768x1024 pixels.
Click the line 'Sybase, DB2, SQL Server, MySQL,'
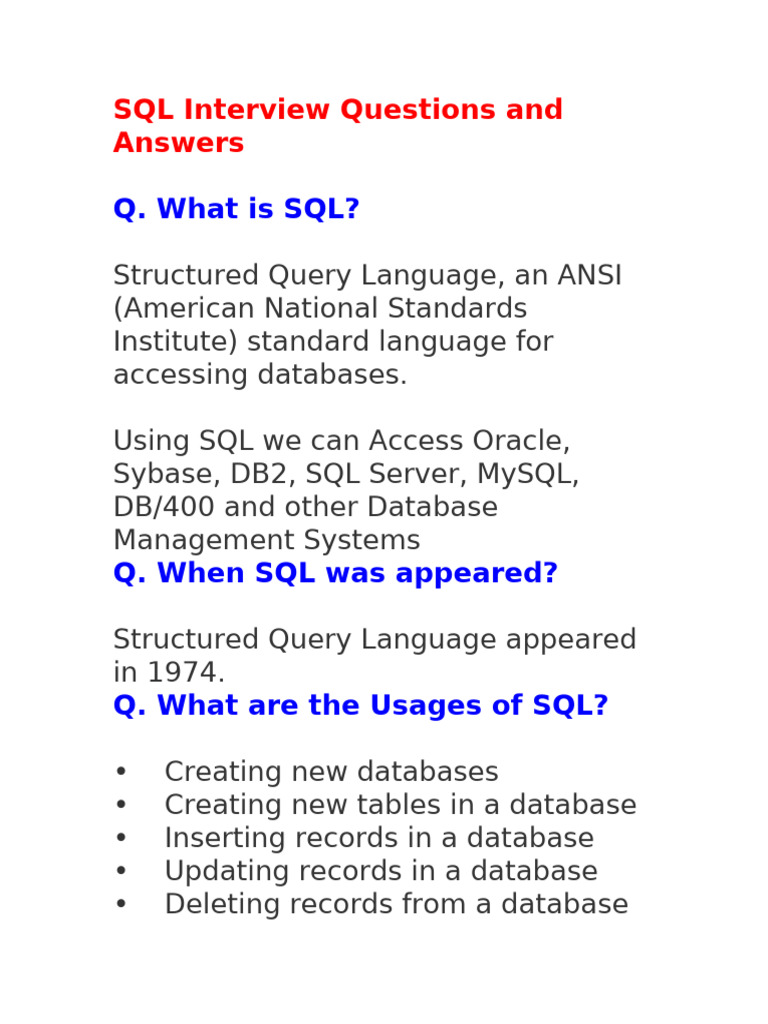click(x=346, y=474)
